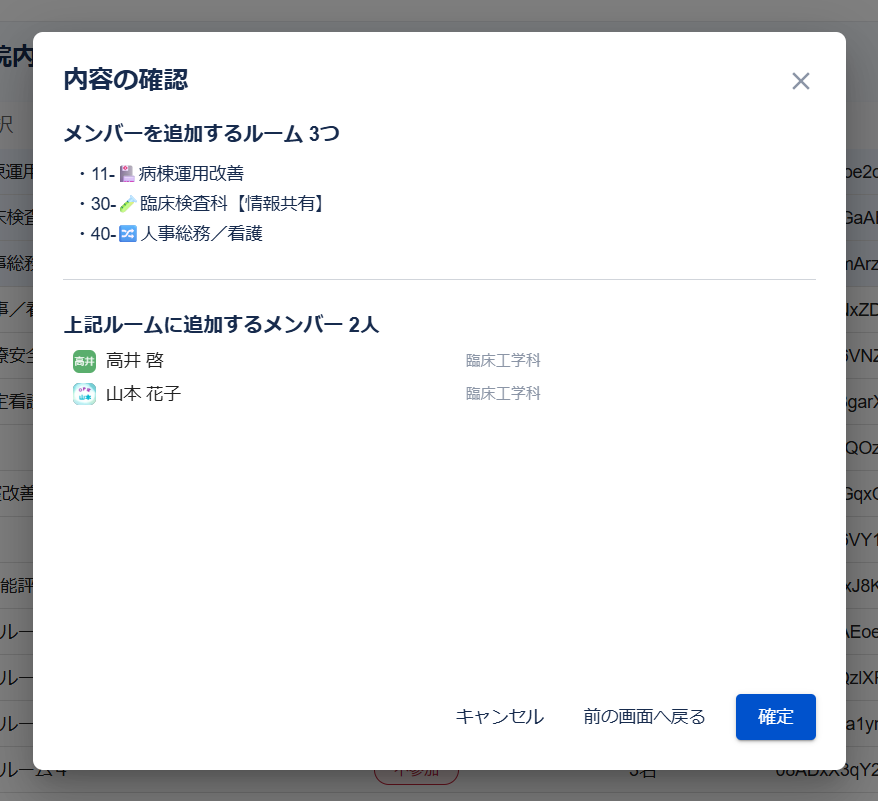Cancel the operation via キャンセル
The image size is (878, 801).
tap(499, 717)
